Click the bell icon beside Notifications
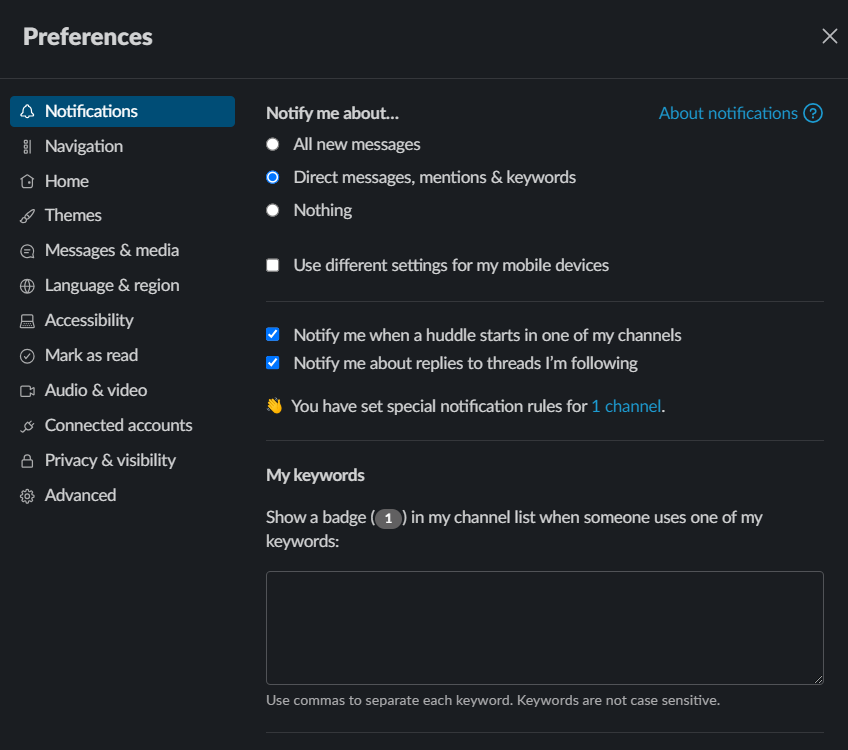The image size is (848, 750). pos(27,111)
